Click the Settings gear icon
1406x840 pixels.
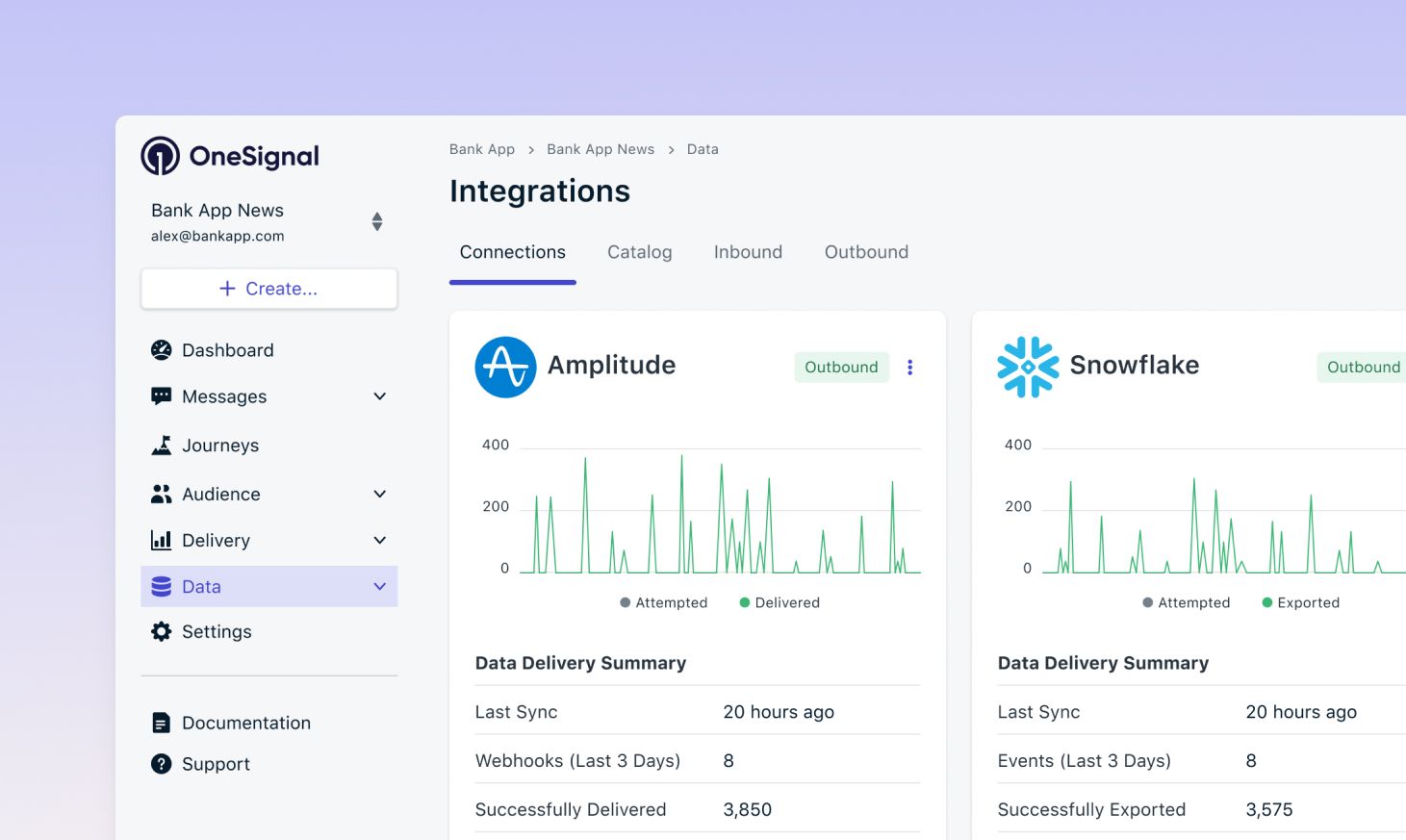click(162, 631)
